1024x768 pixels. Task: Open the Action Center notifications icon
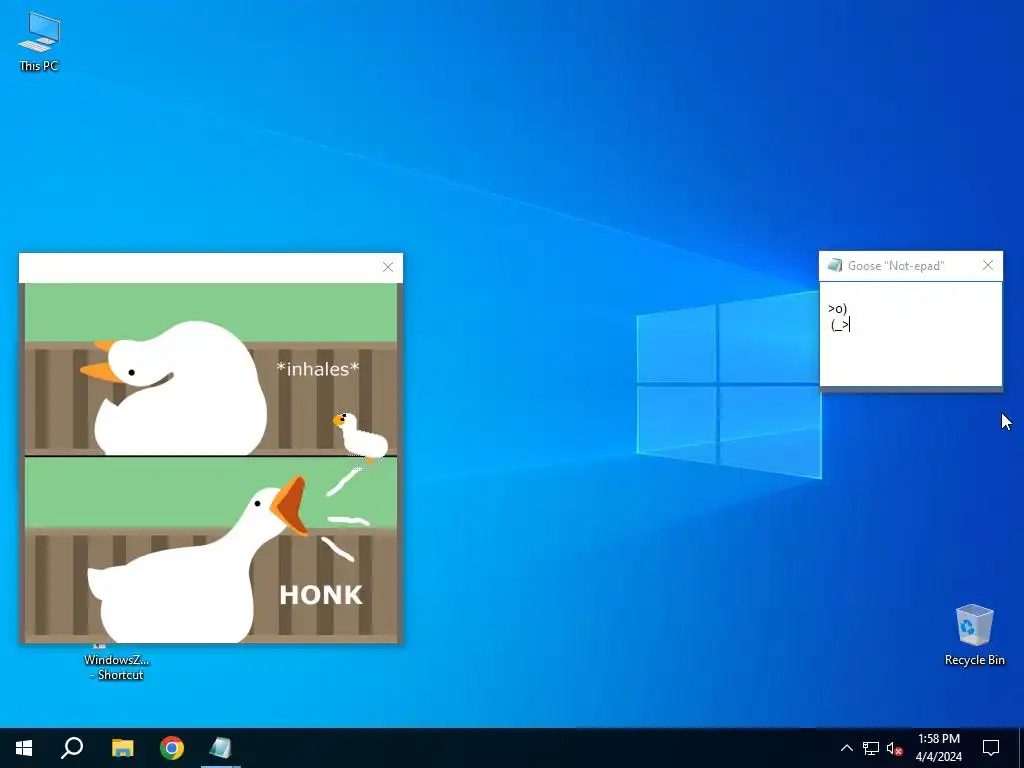click(991, 748)
